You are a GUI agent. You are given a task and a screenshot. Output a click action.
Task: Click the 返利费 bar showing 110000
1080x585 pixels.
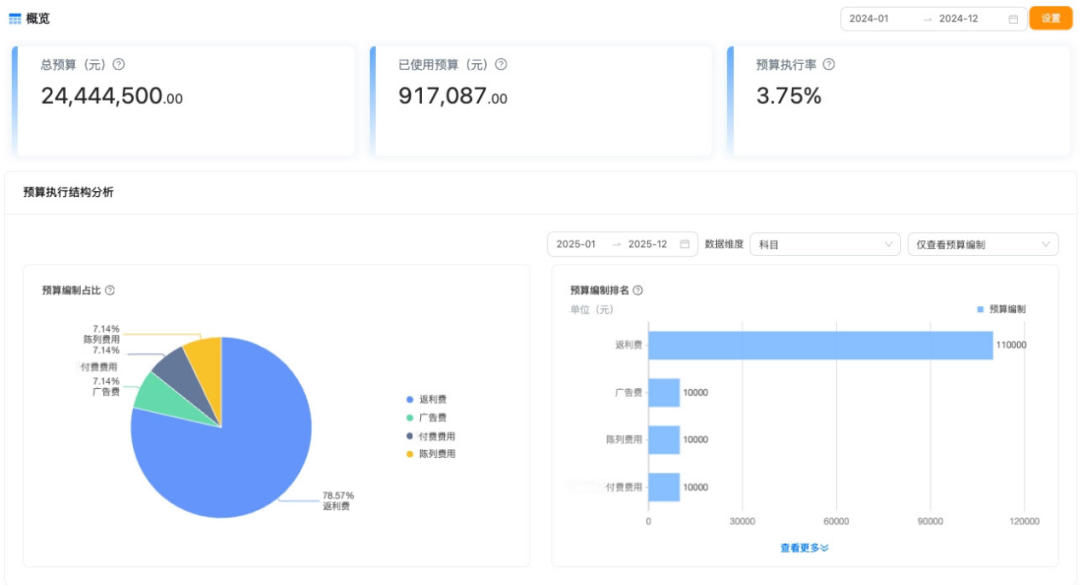tap(820, 345)
